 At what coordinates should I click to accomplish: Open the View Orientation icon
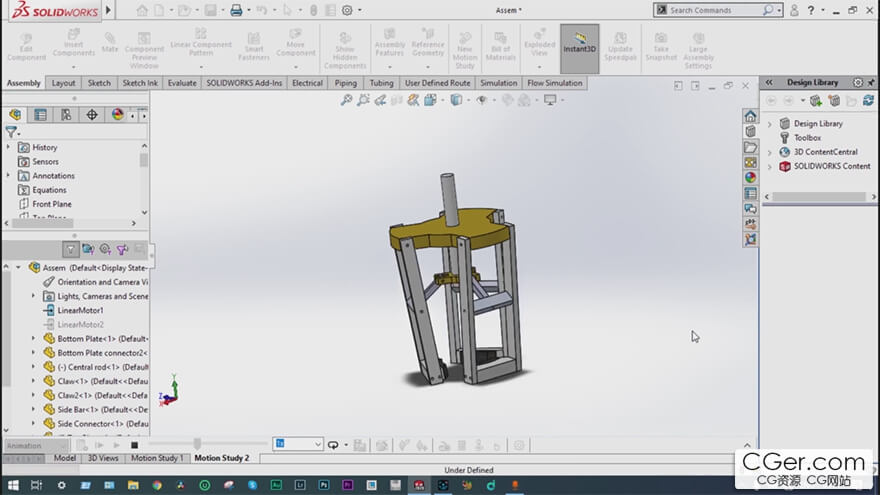430,100
